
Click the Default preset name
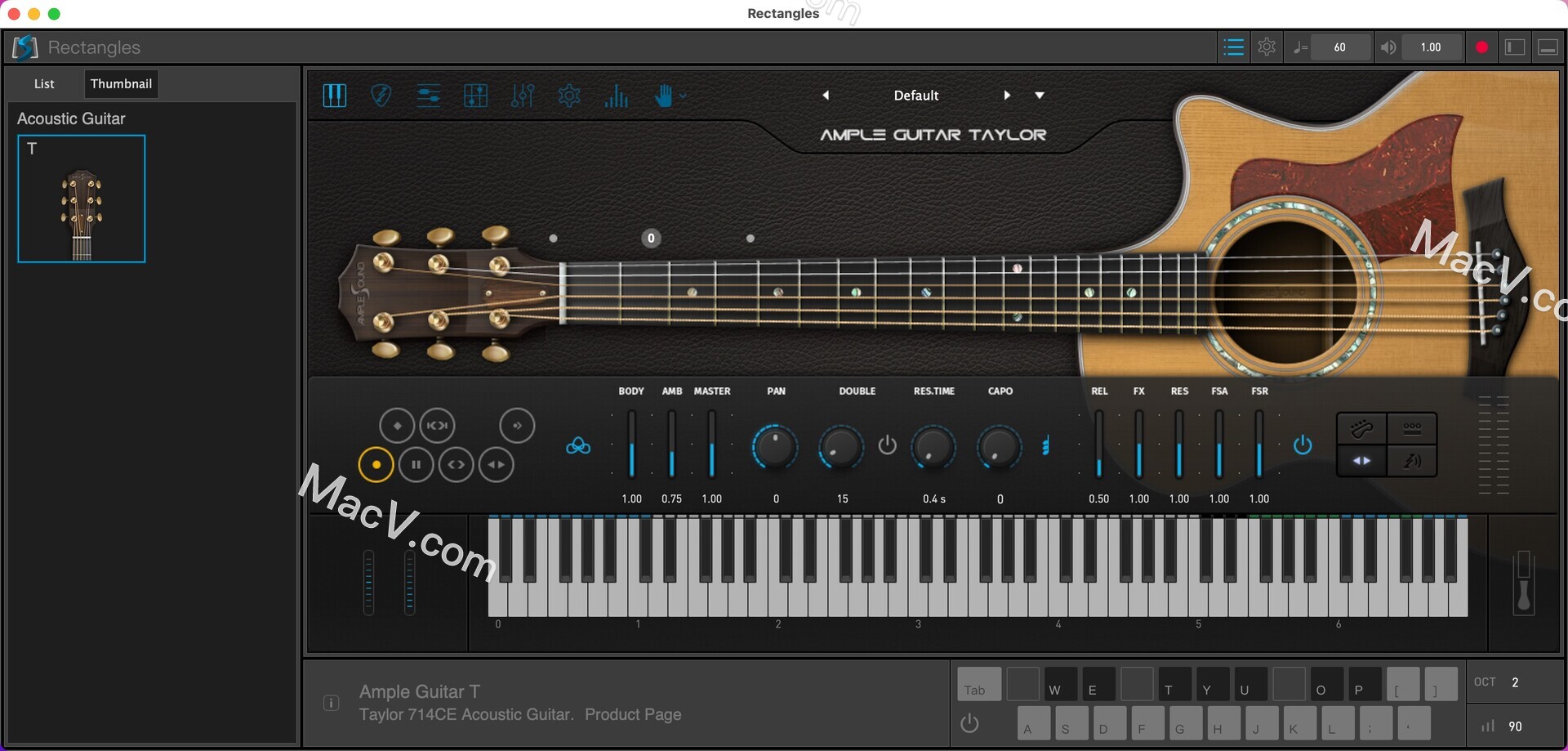coord(916,96)
